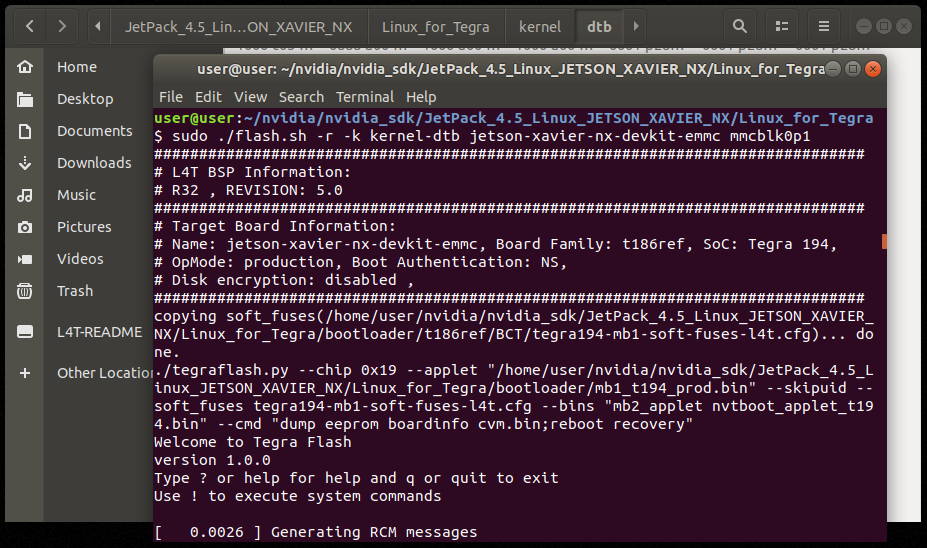
Task: Show earlier path segments with left arrow
Action: click(x=98, y=27)
